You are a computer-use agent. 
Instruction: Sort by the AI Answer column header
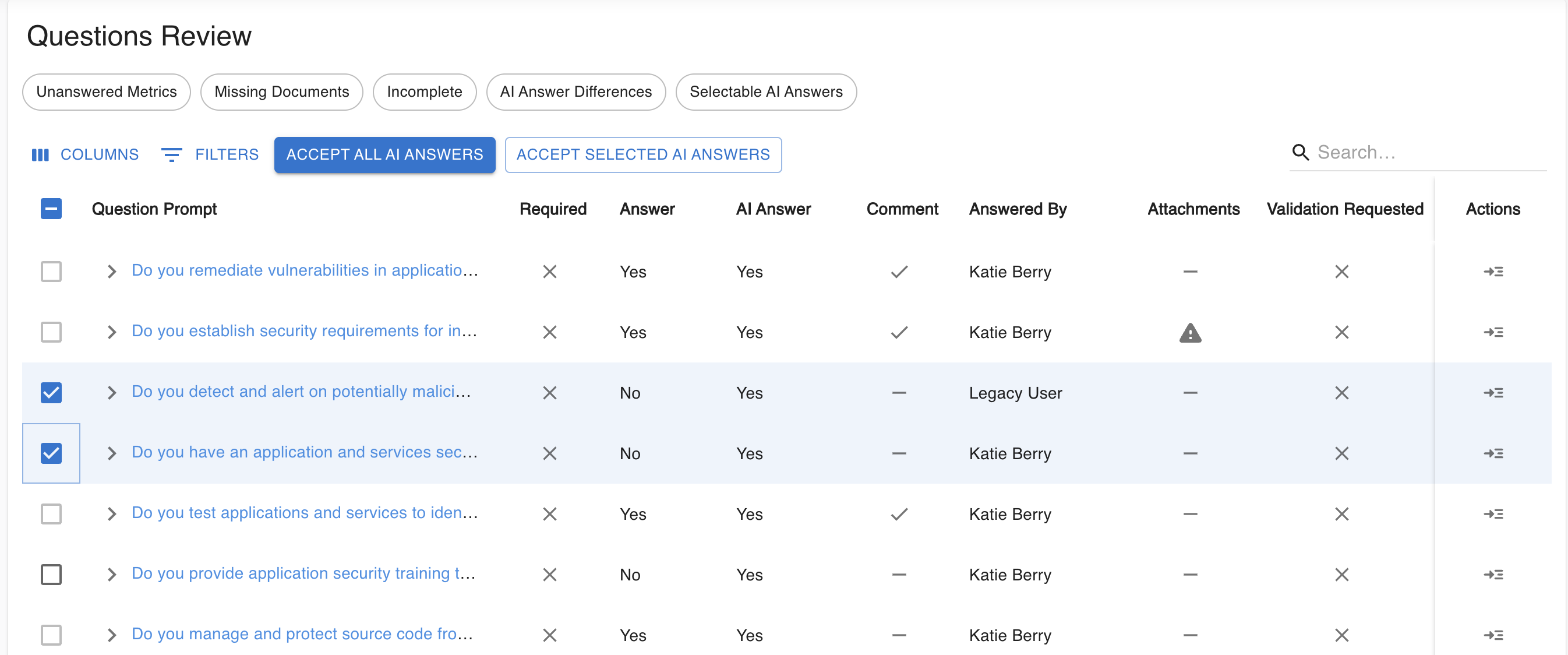(773, 209)
